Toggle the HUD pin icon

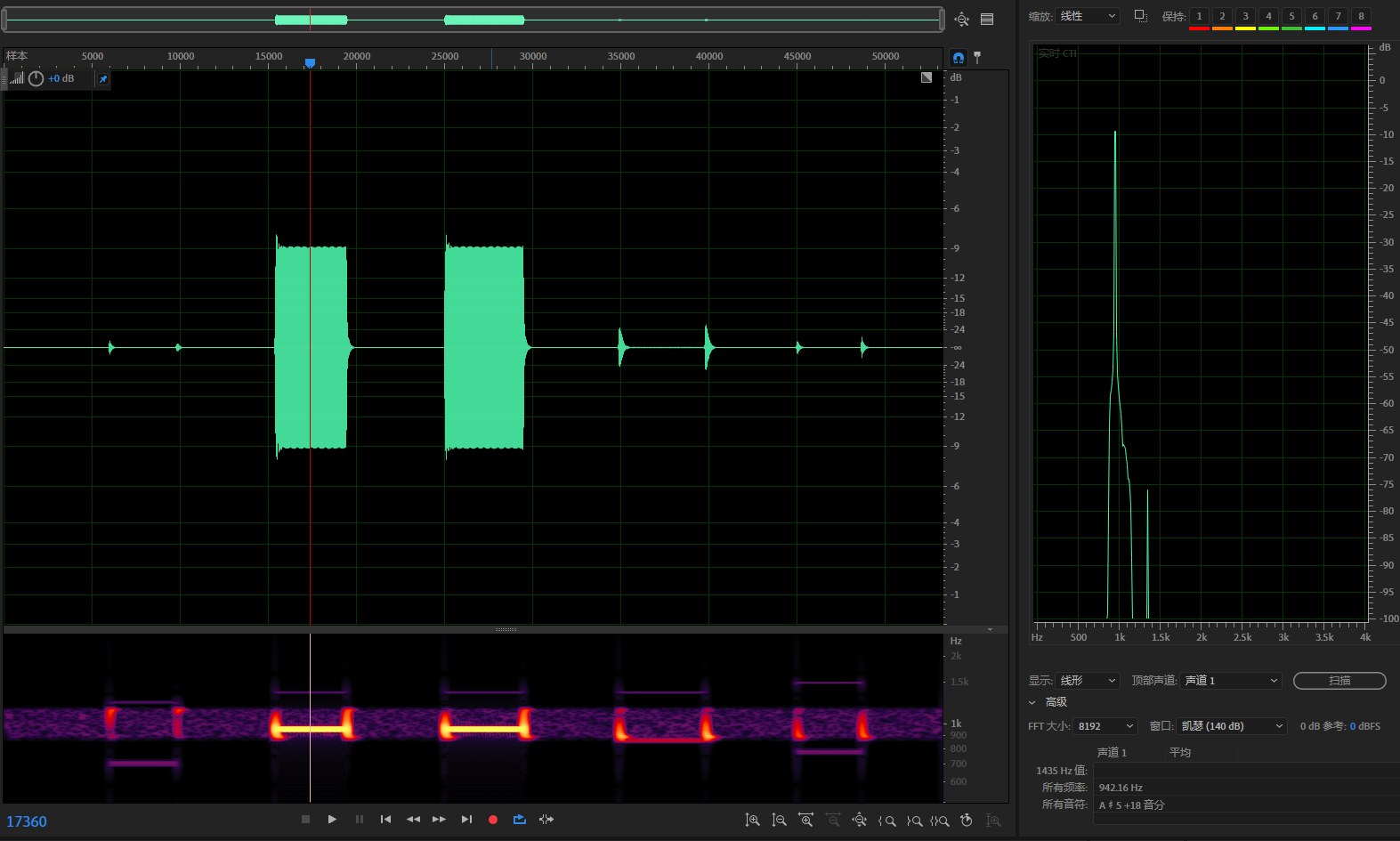pos(103,79)
